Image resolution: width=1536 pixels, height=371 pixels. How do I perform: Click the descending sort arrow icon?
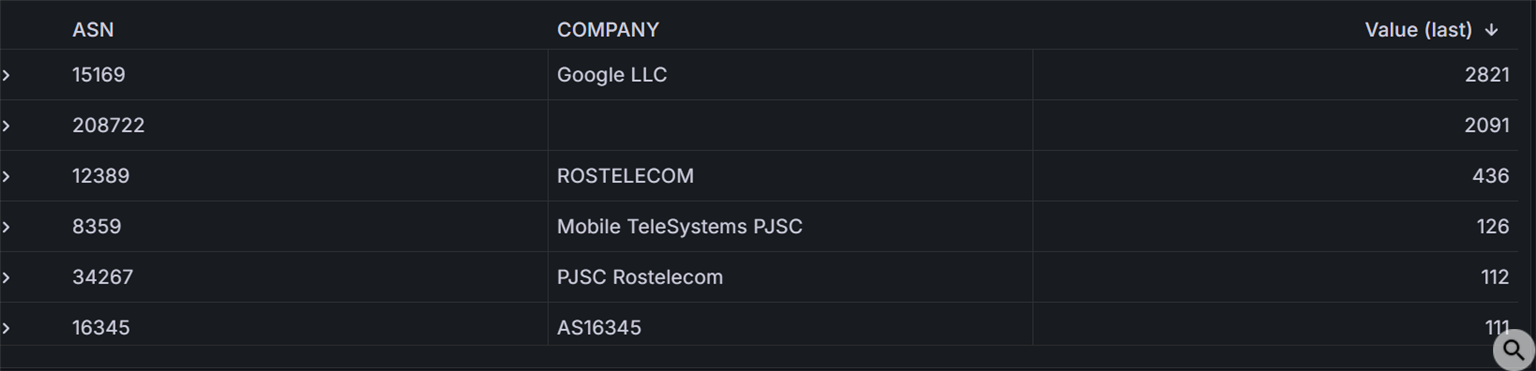(1491, 30)
